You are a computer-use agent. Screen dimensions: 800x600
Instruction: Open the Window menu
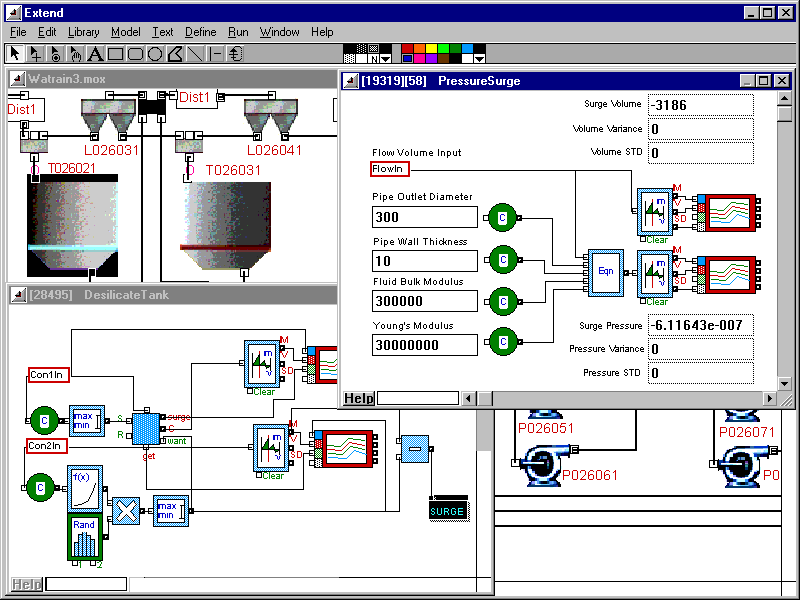point(280,32)
